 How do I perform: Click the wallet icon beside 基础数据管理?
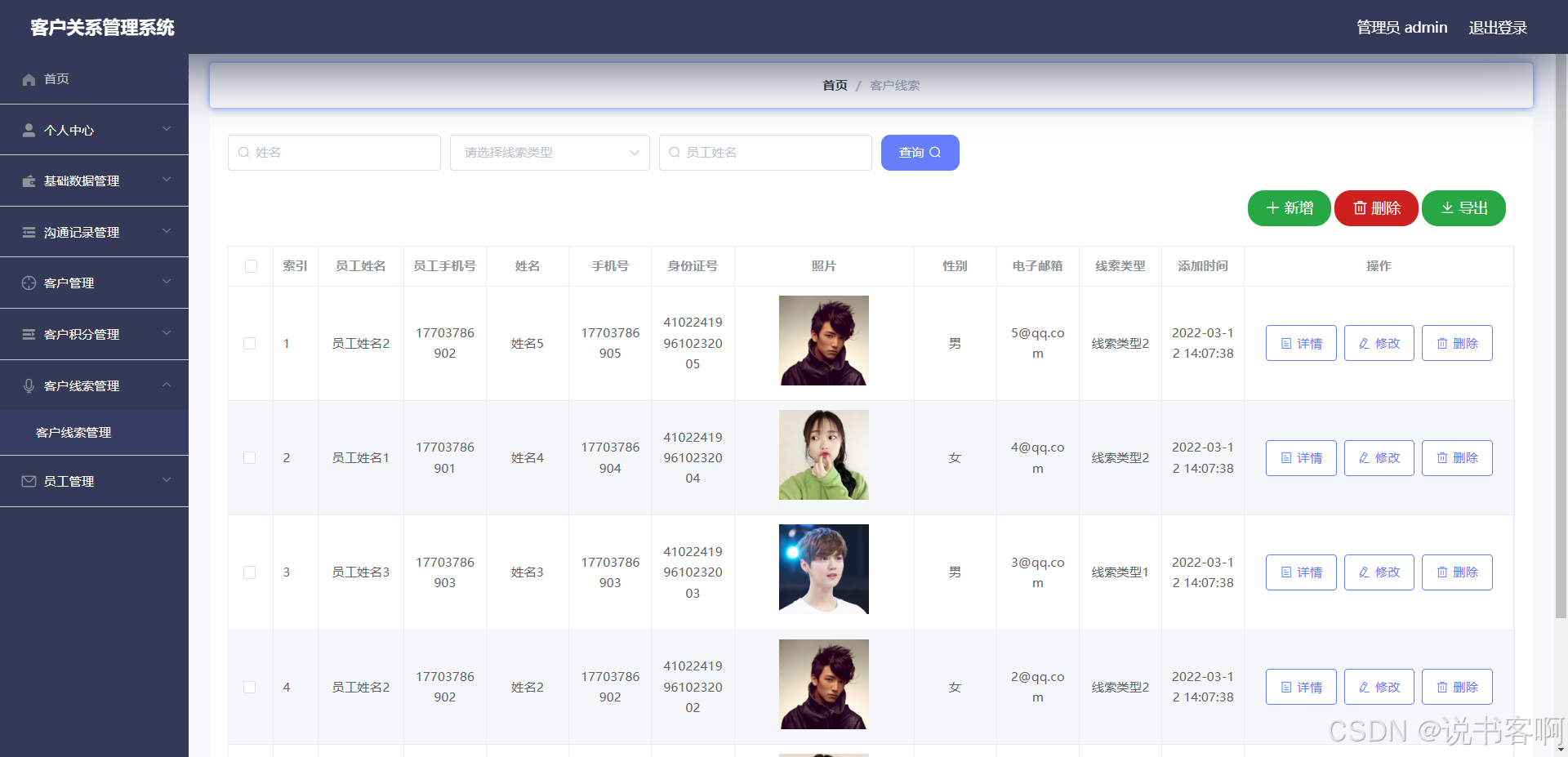coord(29,181)
